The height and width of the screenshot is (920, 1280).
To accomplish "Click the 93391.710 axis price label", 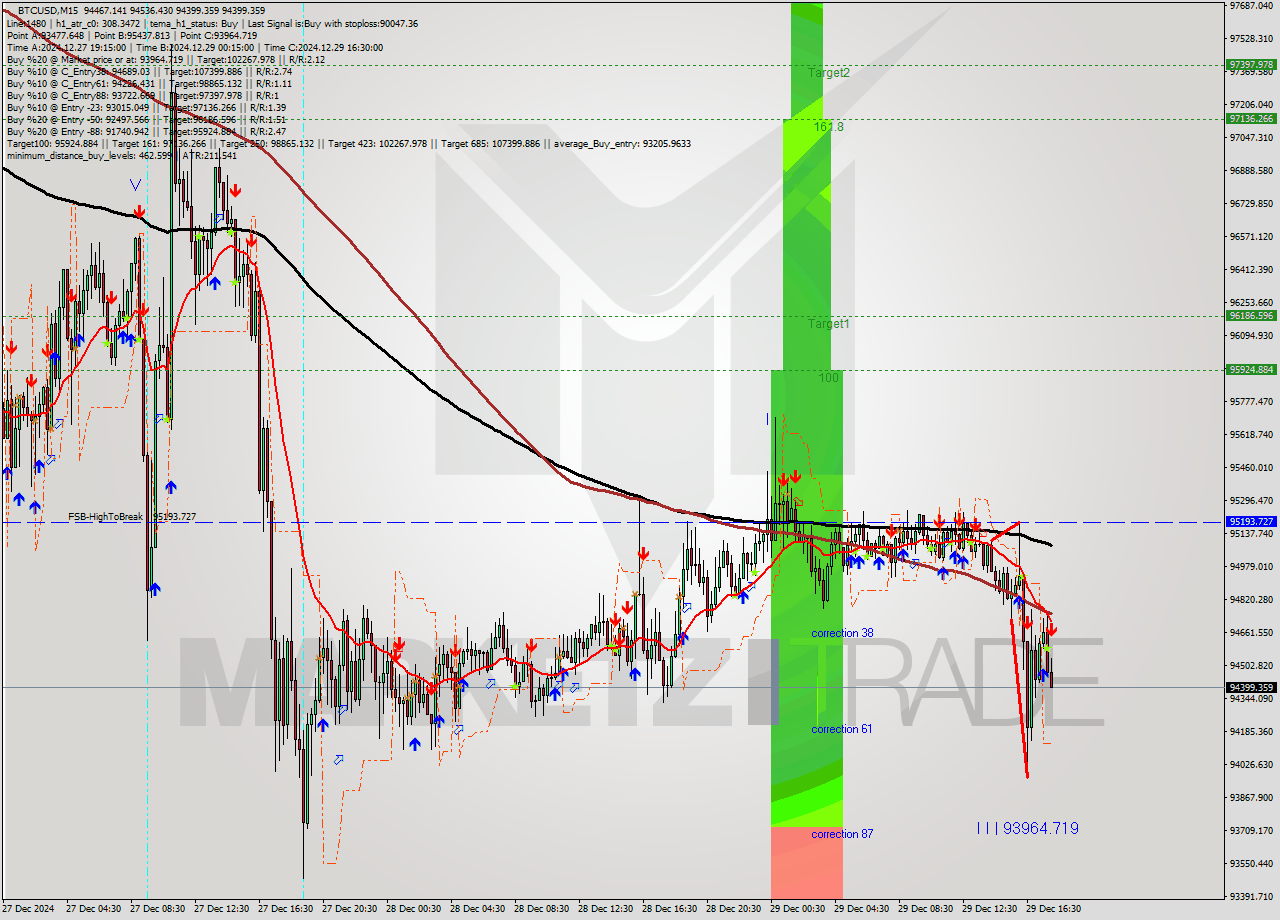I will click(1251, 896).
